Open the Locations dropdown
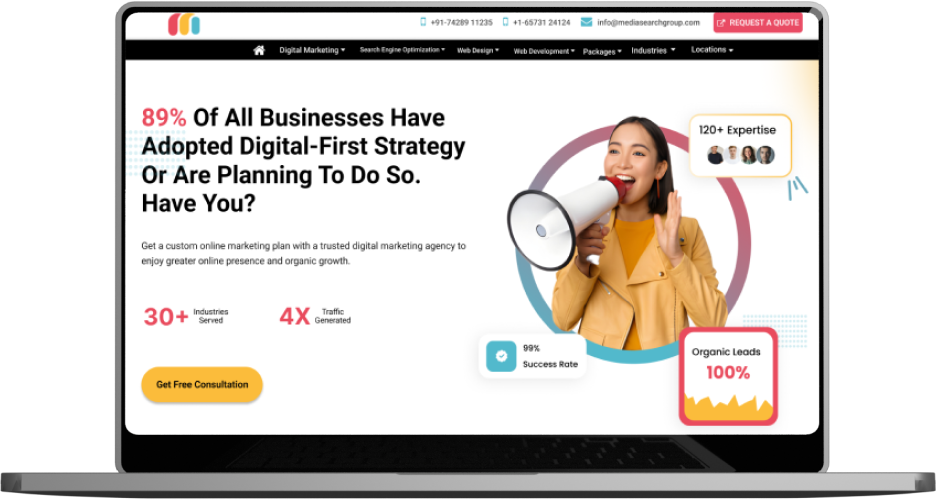937x500 pixels. [712, 50]
